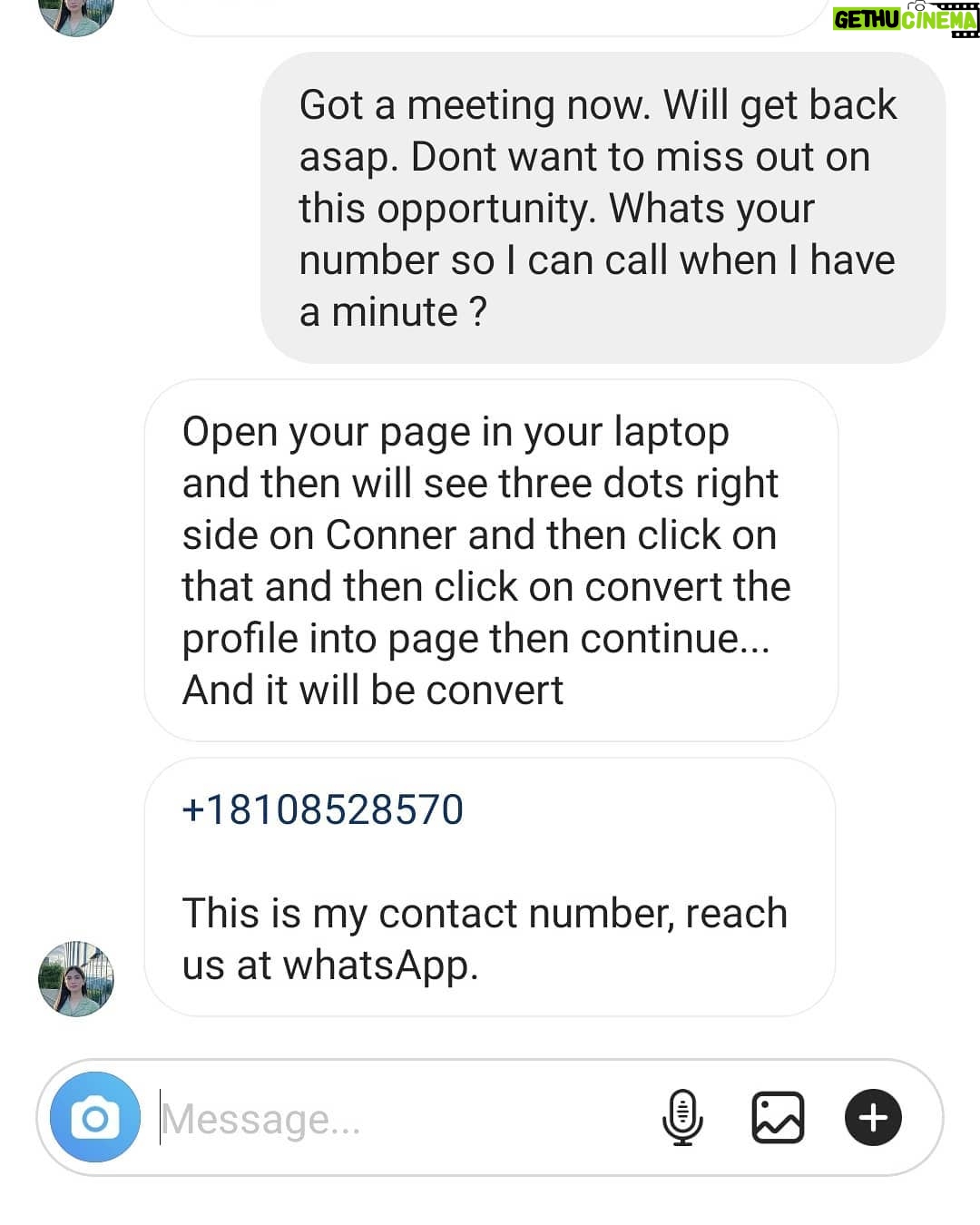Image resolution: width=980 pixels, height=1225 pixels.
Task: Tap the microphone voice message icon
Action: point(682,1117)
